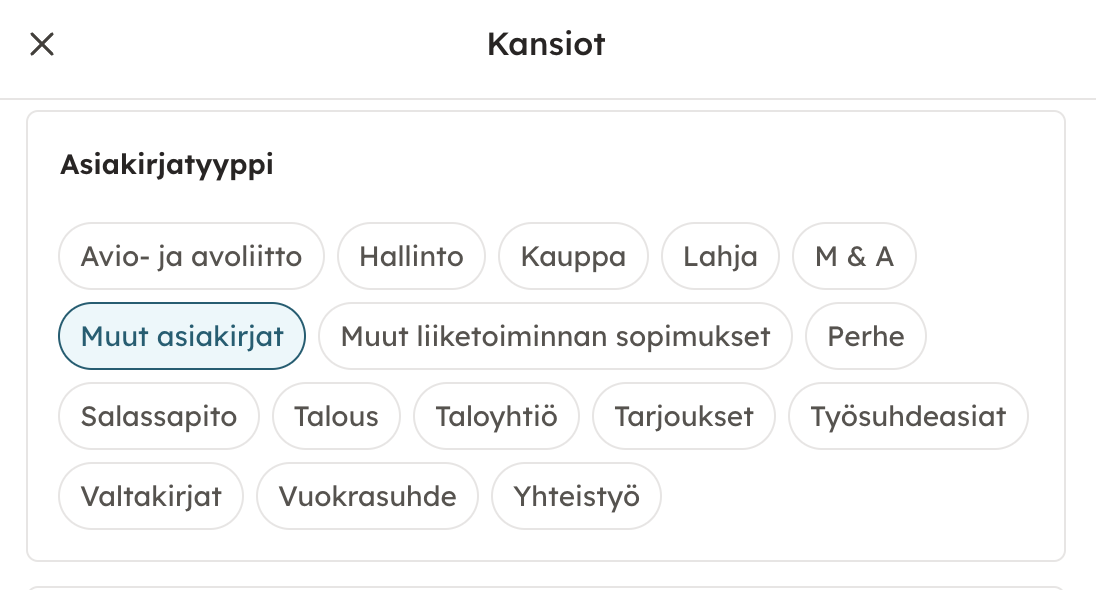Click the partially visible panel below Asiakirjatyyppi
This screenshot has width=1096, height=590.
546,588
